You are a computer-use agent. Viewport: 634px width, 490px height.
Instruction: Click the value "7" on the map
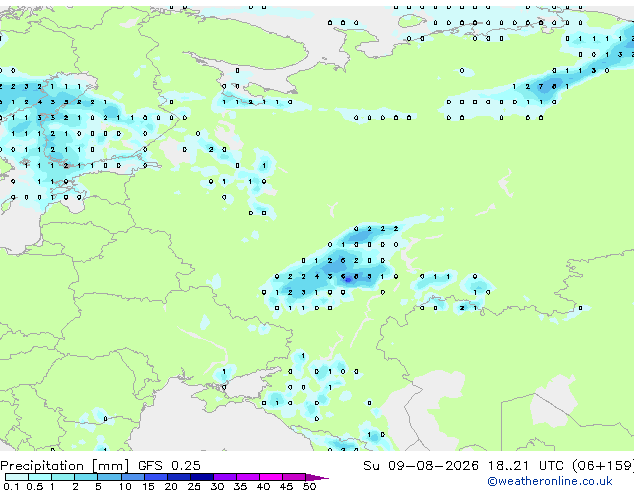pyautogui.click(x=541, y=87)
